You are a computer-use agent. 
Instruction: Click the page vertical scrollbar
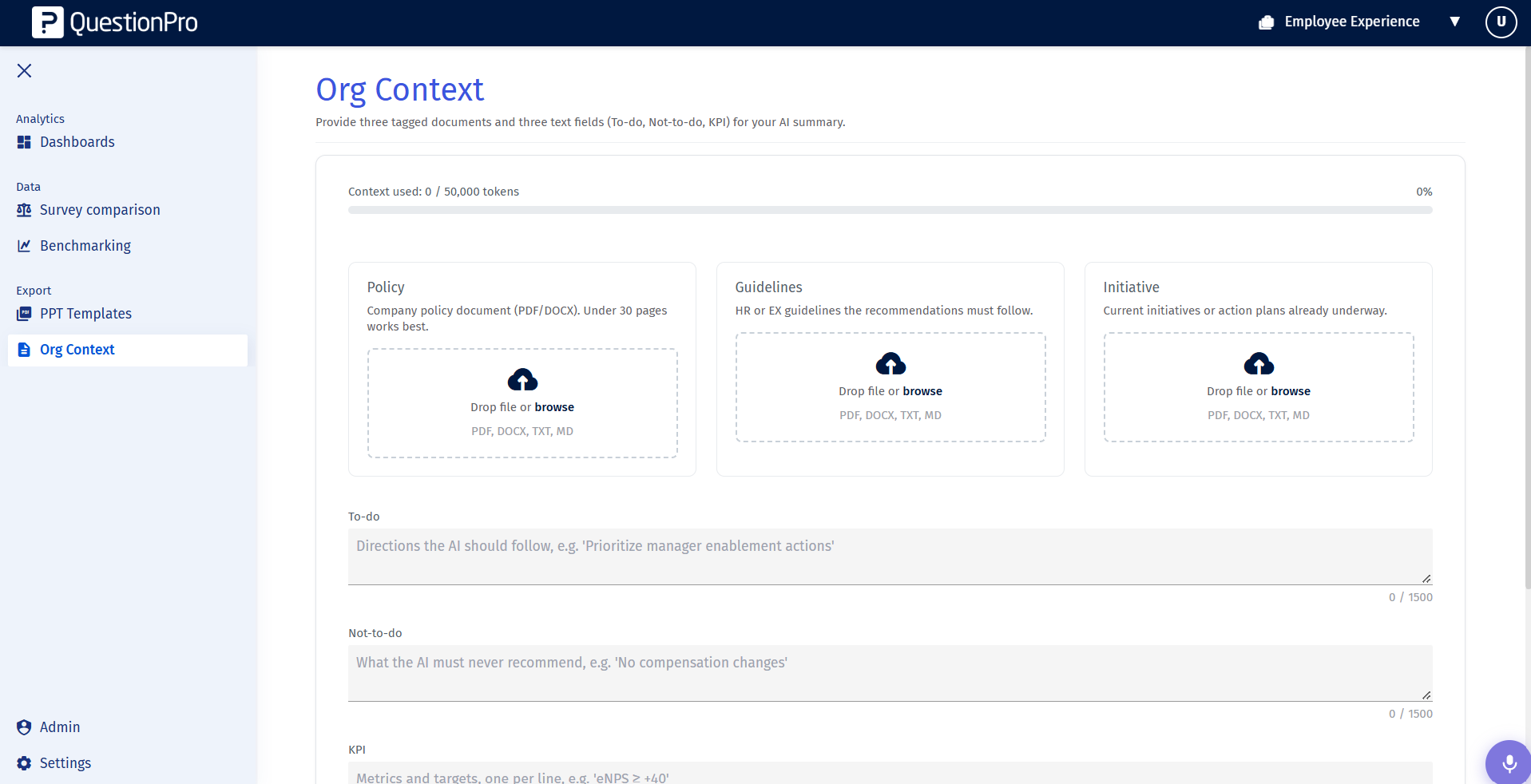pyautogui.click(x=1527, y=318)
